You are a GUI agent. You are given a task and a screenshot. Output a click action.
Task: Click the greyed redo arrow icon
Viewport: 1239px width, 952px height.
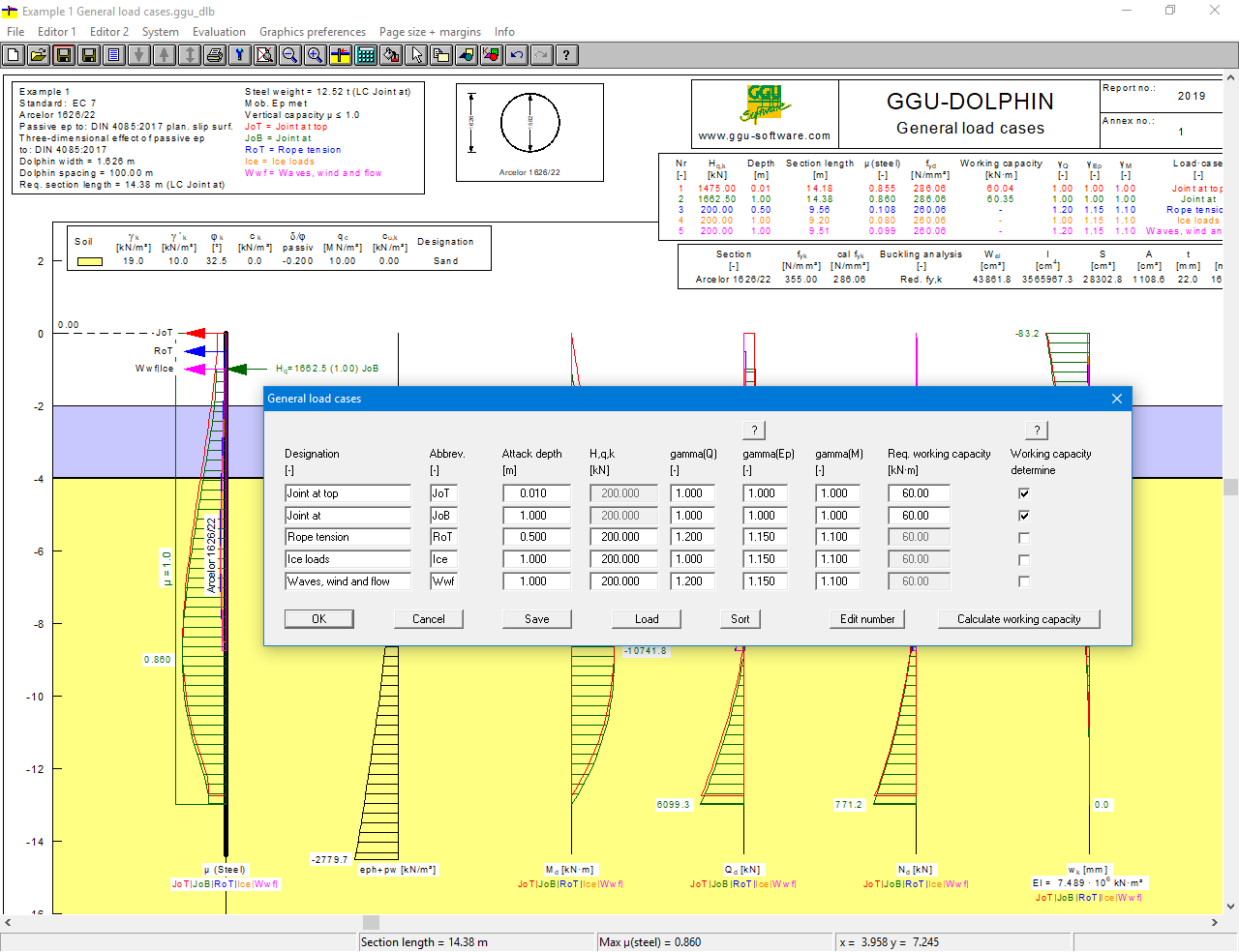(x=542, y=55)
